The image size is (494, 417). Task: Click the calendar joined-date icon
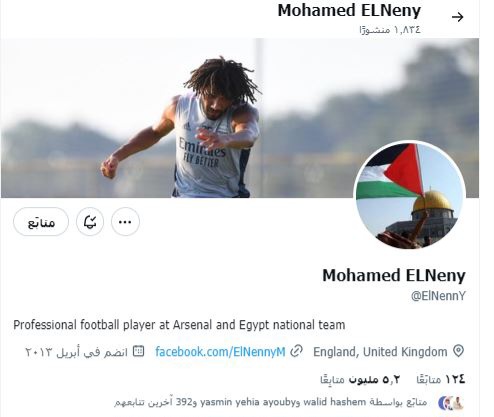(138, 351)
